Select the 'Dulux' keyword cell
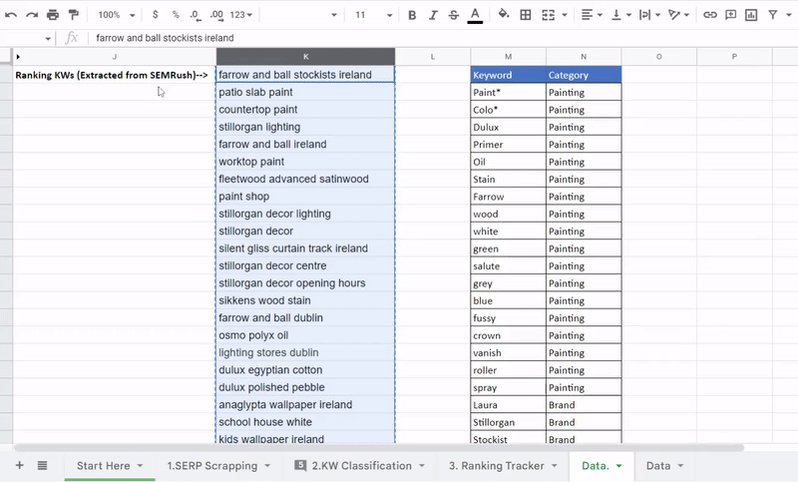Screen dimensions: 798x482 [508, 127]
